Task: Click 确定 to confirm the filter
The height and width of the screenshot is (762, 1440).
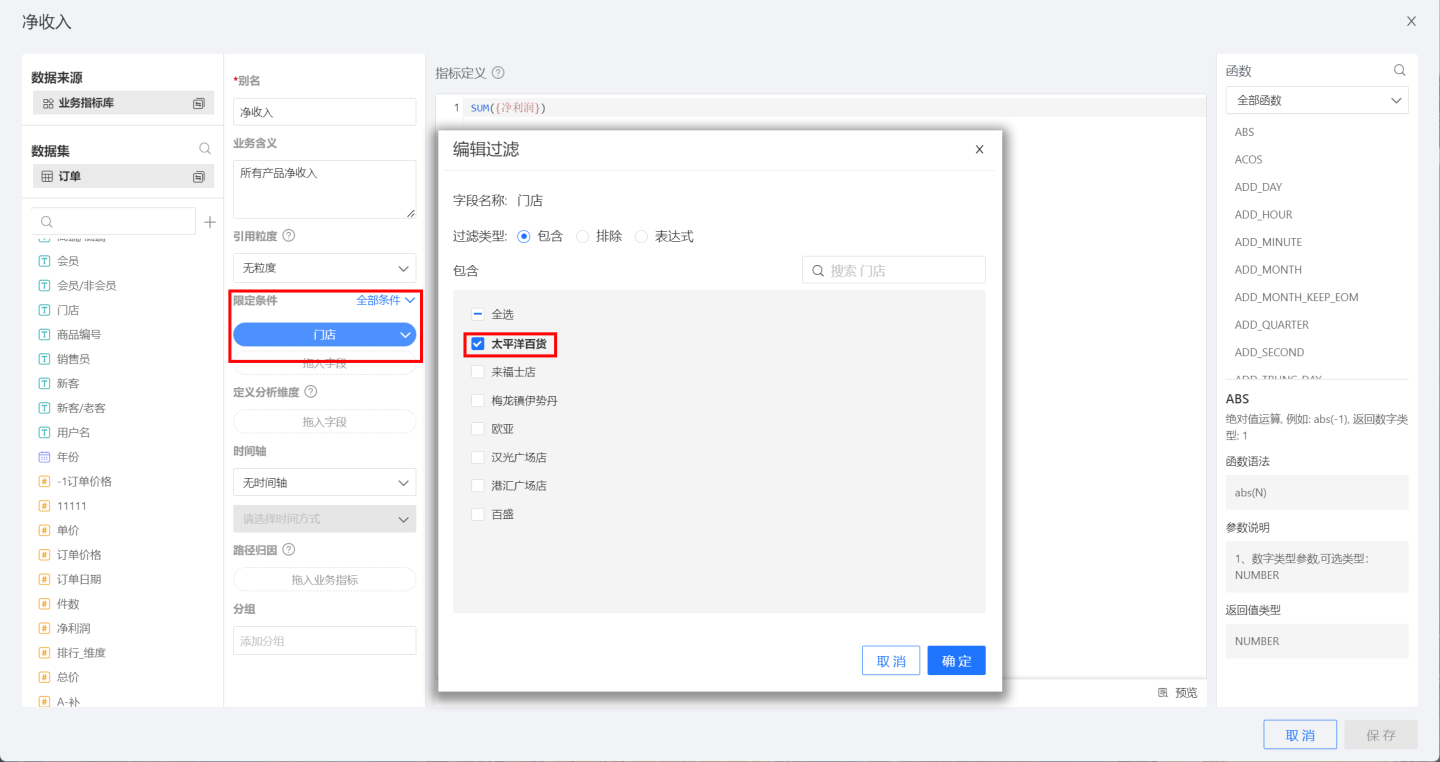Action: click(956, 661)
